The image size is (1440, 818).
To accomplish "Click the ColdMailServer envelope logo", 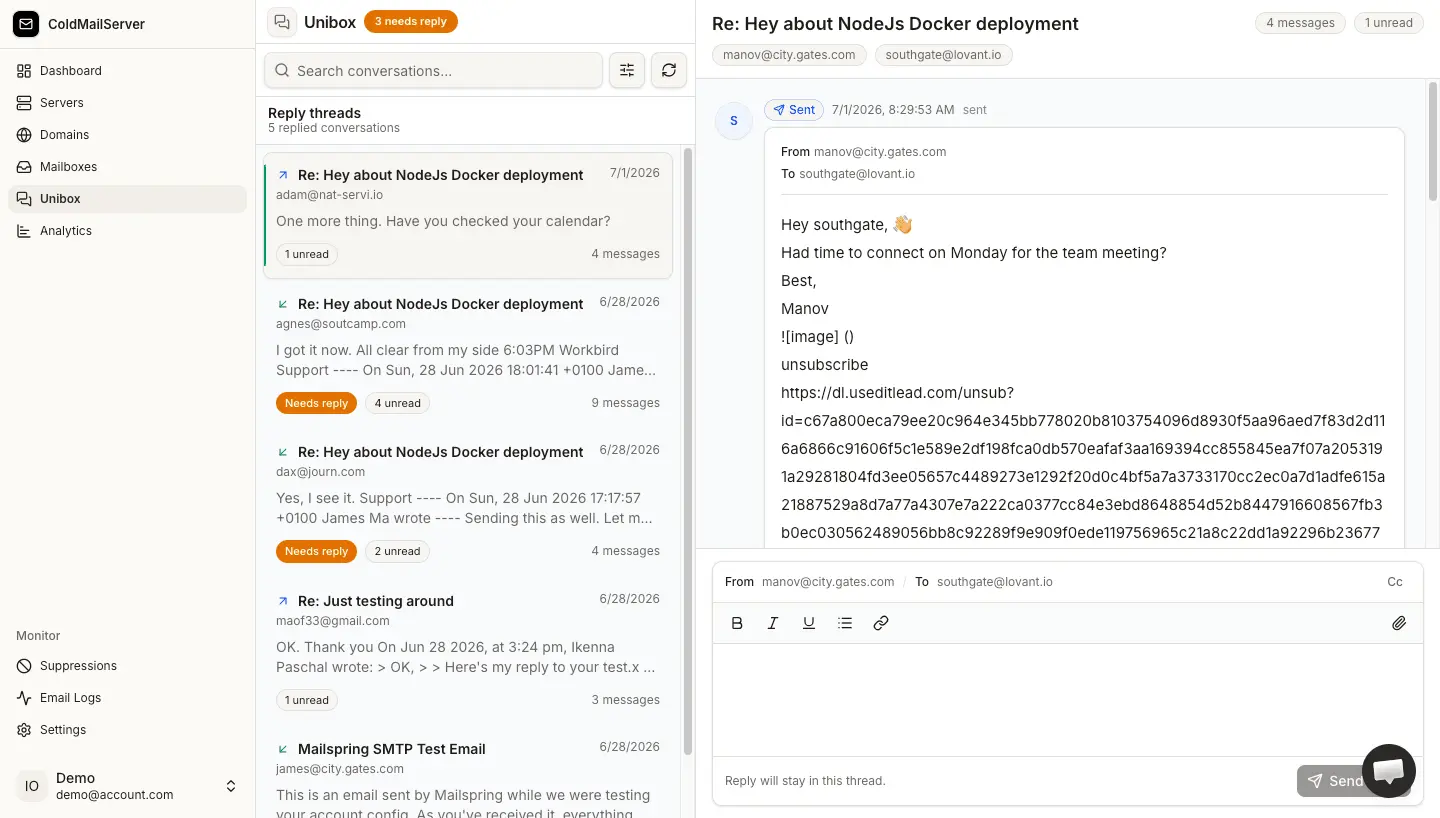I will [26, 24].
